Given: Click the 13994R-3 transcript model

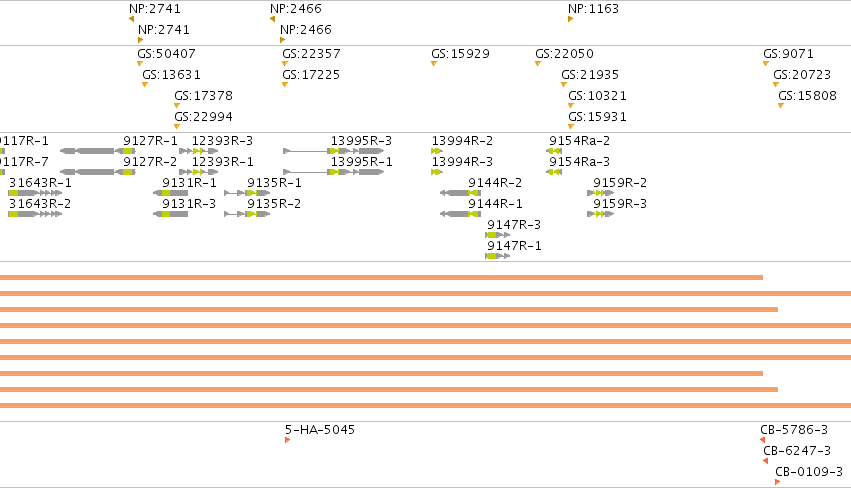Looking at the screenshot, I should click(x=437, y=172).
